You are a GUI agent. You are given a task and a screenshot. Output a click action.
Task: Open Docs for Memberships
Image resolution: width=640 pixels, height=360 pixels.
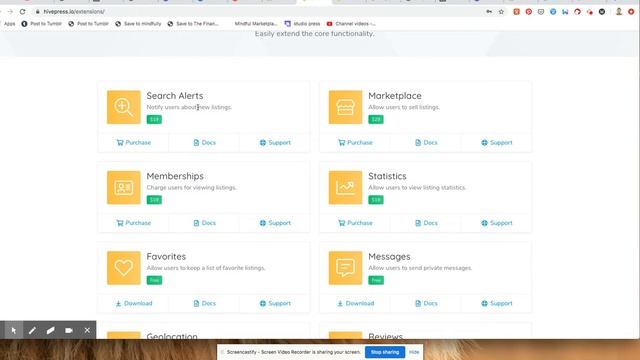[x=204, y=223]
